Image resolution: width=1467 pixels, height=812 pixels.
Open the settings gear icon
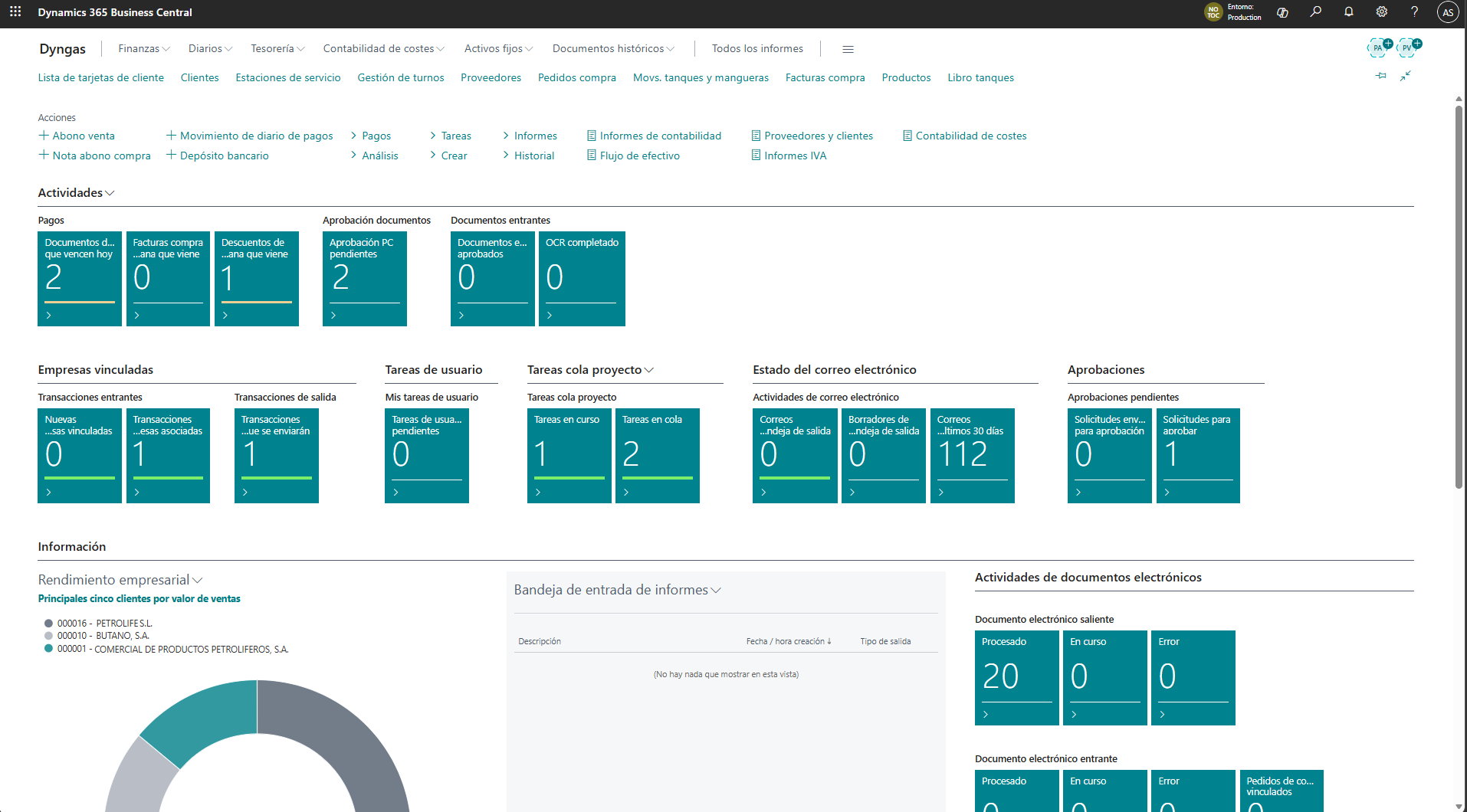(x=1382, y=12)
